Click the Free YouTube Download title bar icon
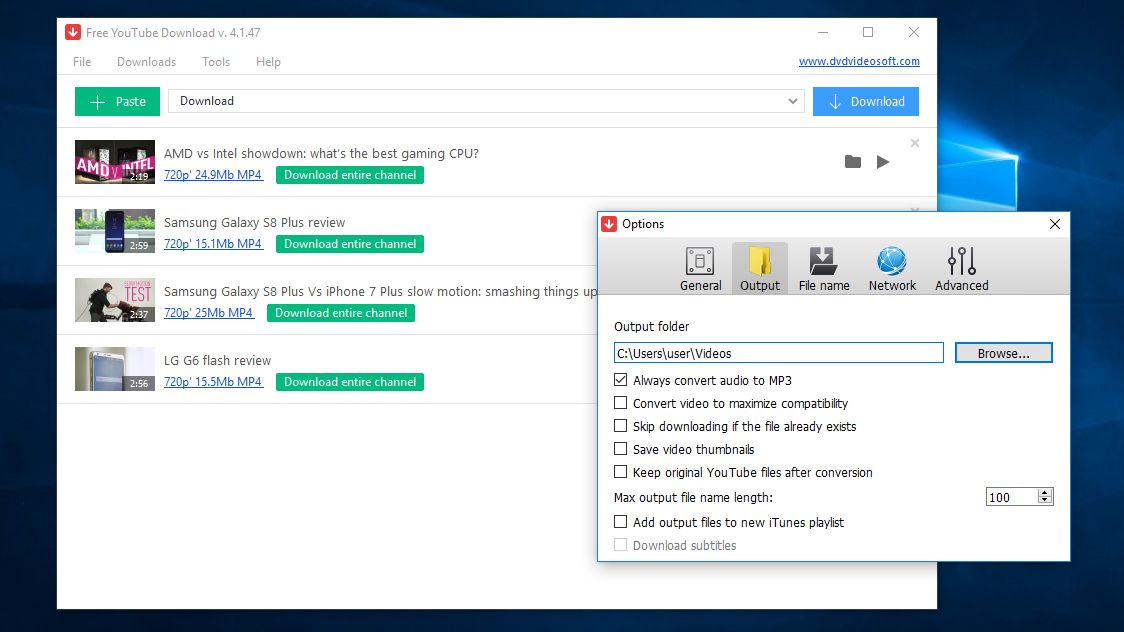 (x=72, y=32)
